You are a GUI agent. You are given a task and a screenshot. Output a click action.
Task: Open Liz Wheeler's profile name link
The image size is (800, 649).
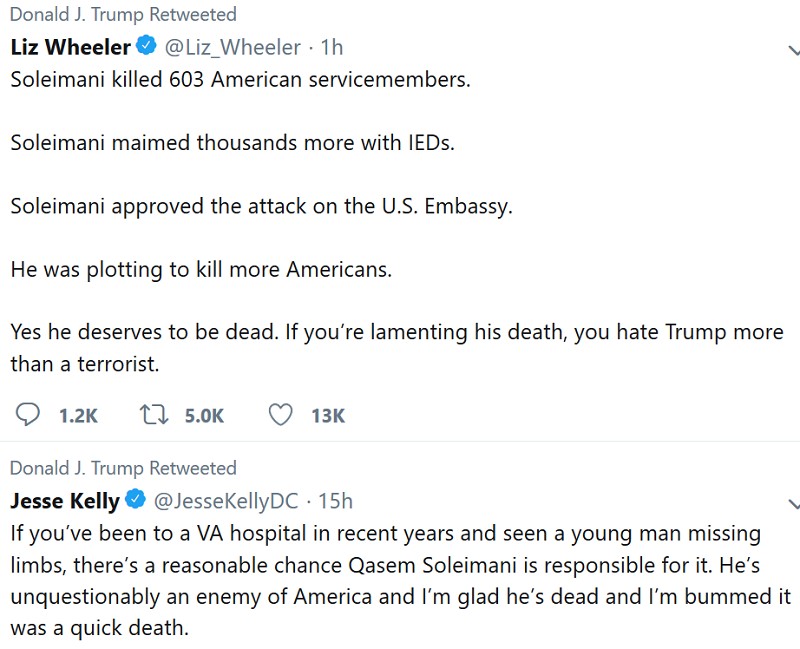tap(70, 47)
